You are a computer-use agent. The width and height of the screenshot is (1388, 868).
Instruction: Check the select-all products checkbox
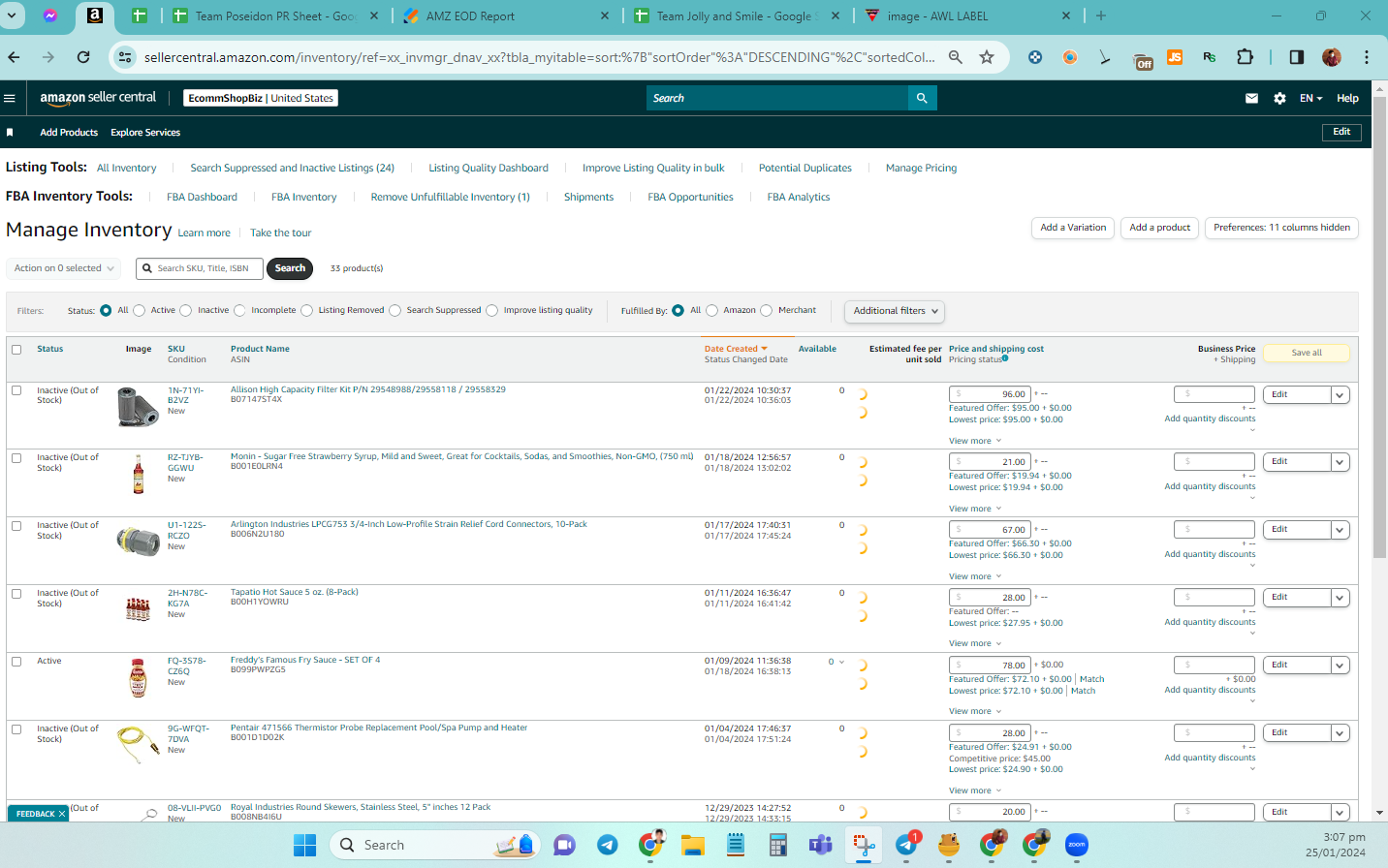(x=16, y=350)
